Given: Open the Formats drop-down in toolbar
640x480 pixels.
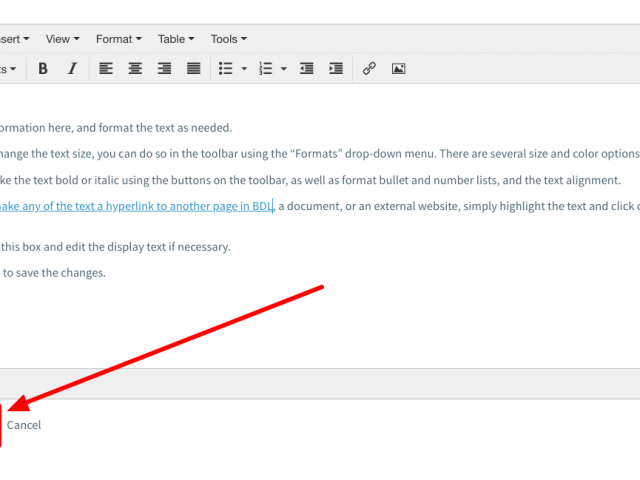Looking at the screenshot, I should point(8,69).
